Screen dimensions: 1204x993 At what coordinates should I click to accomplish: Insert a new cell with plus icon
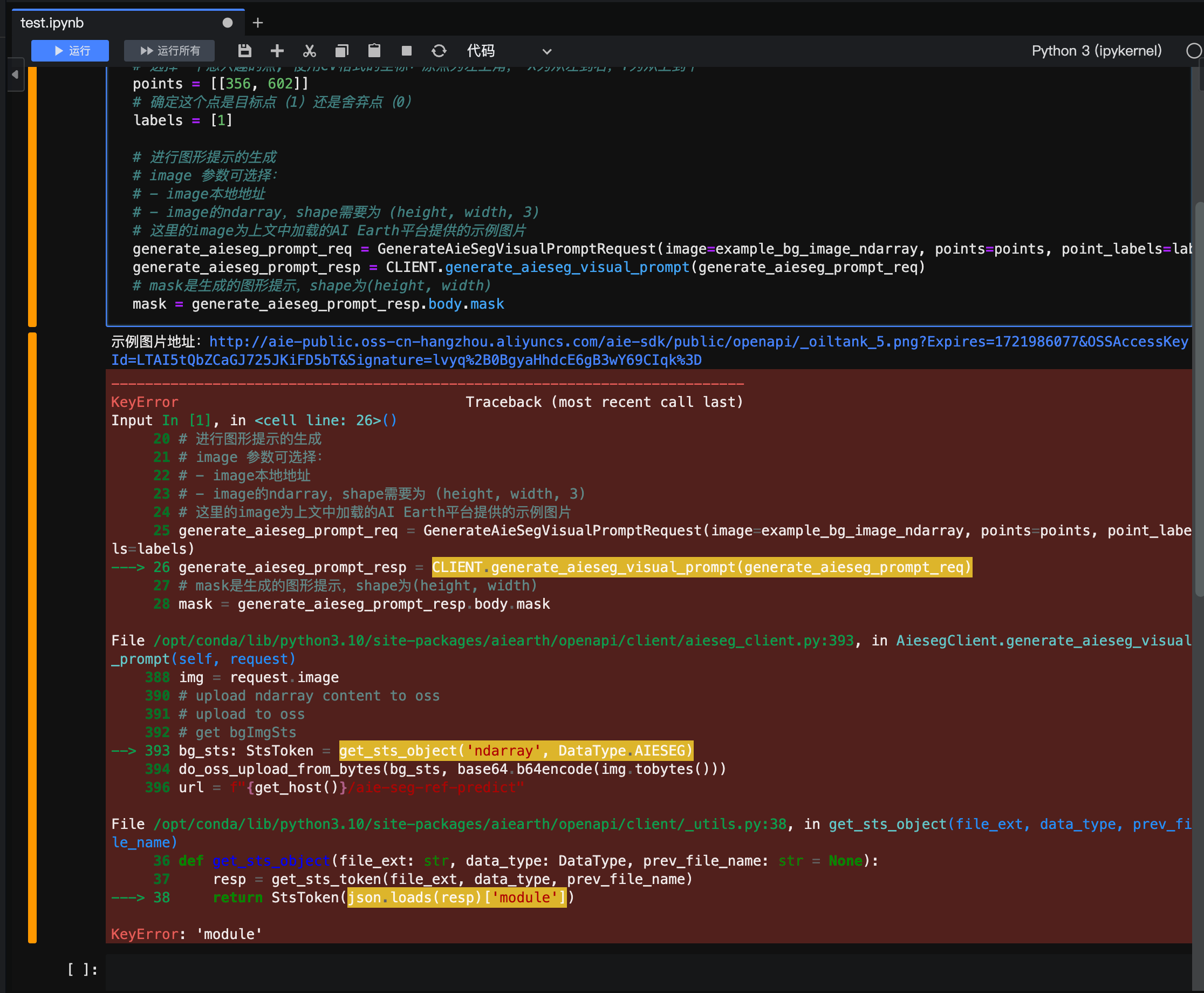(277, 51)
